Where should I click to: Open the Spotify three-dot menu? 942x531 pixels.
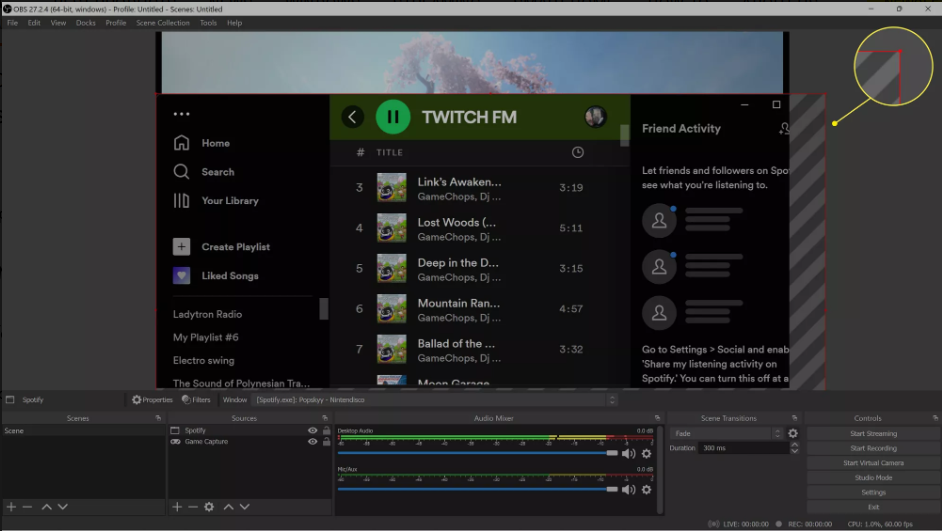pyautogui.click(x=181, y=114)
